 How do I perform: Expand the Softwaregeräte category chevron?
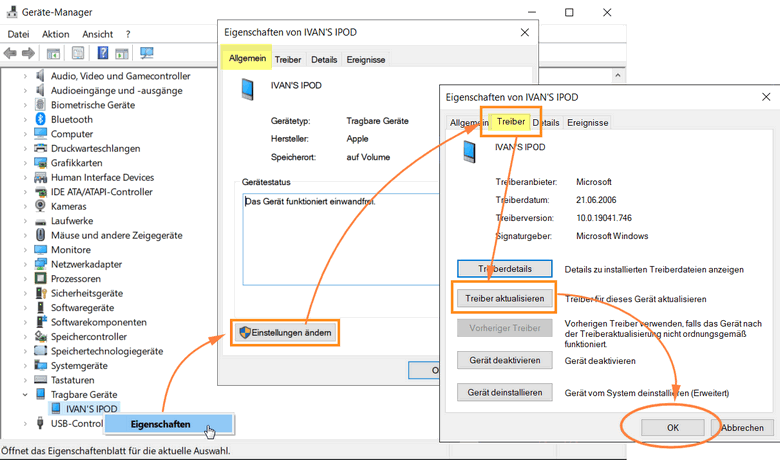pyautogui.click(x=25, y=307)
